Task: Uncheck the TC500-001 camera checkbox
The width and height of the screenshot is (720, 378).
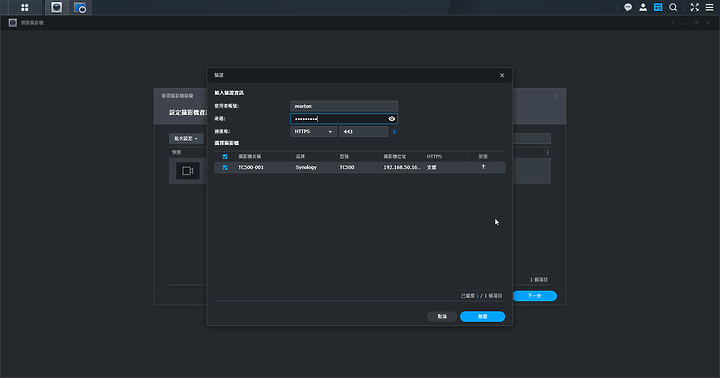Action: [x=225, y=168]
